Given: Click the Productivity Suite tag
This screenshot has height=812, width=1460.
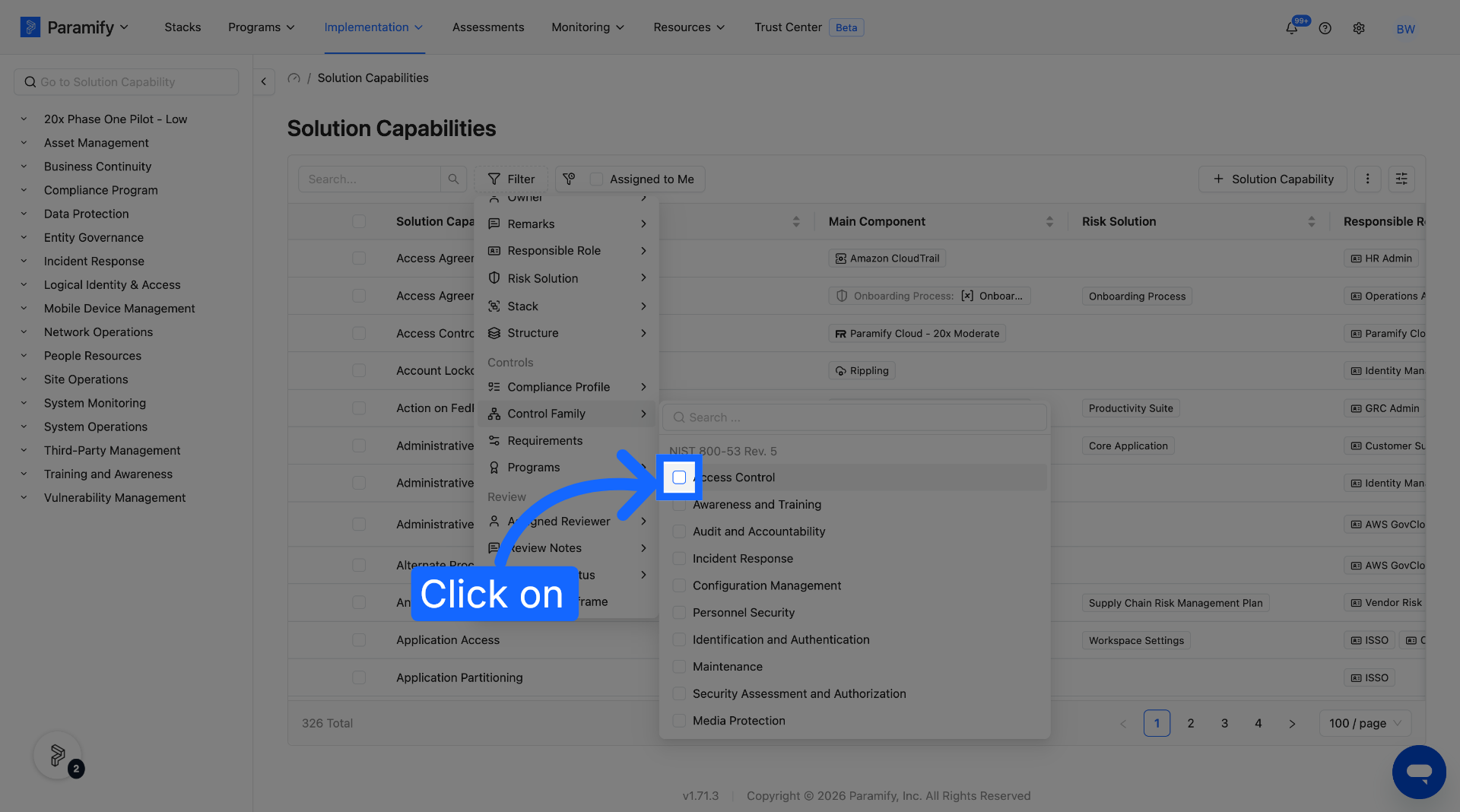Looking at the screenshot, I should tap(1131, 408).
